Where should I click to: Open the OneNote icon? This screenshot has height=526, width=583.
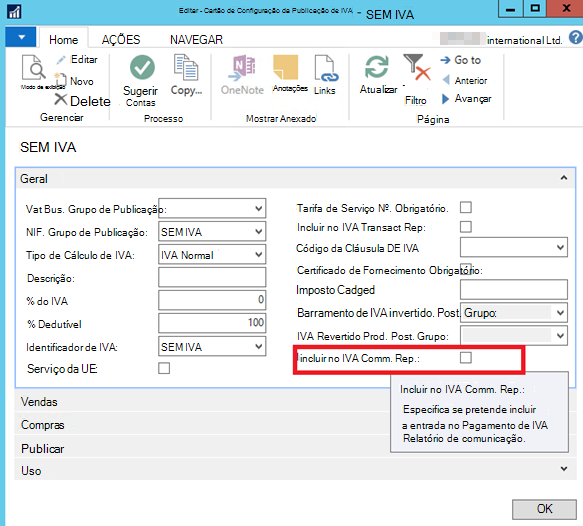tap(242, 68)
